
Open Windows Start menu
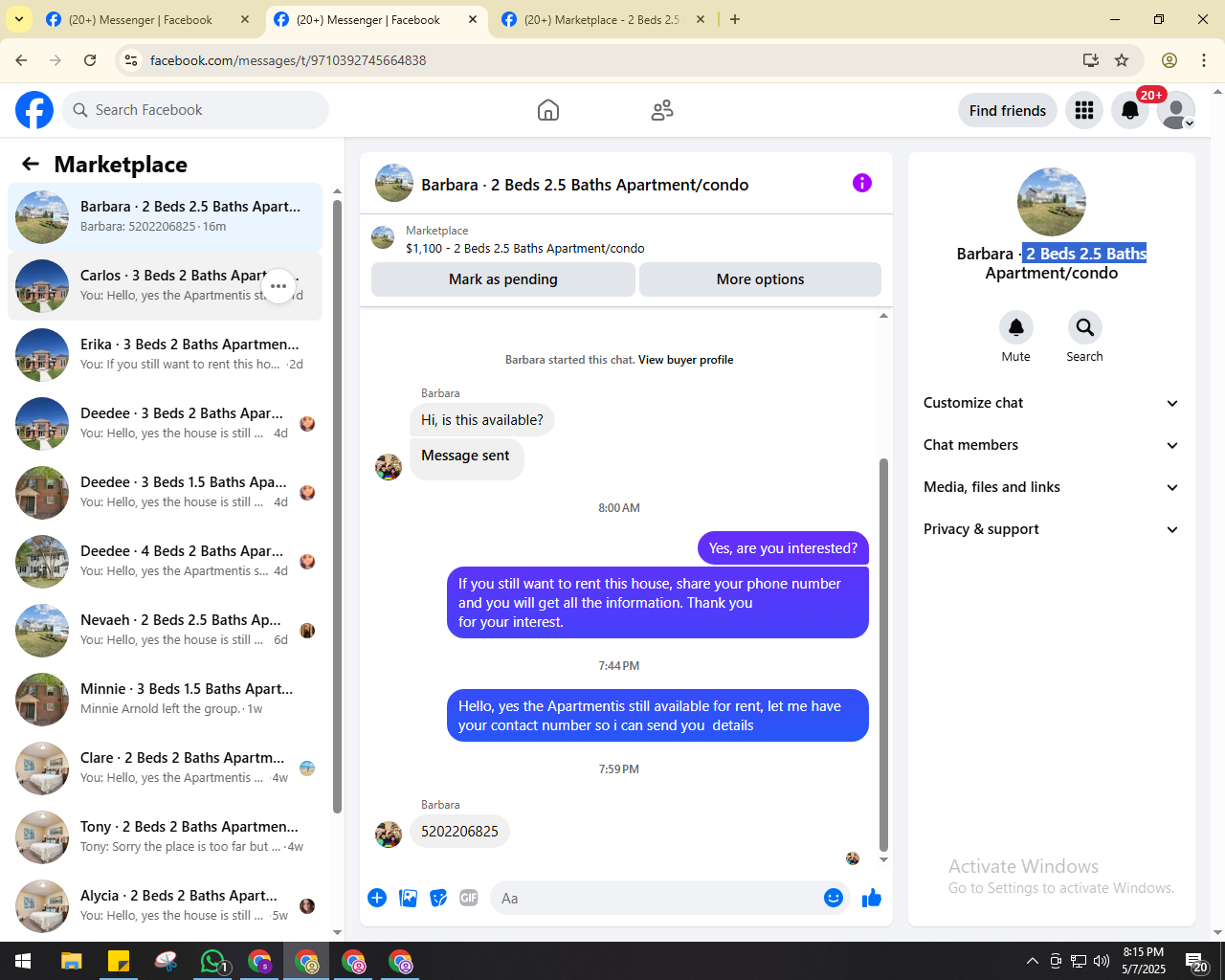point(23,961)
